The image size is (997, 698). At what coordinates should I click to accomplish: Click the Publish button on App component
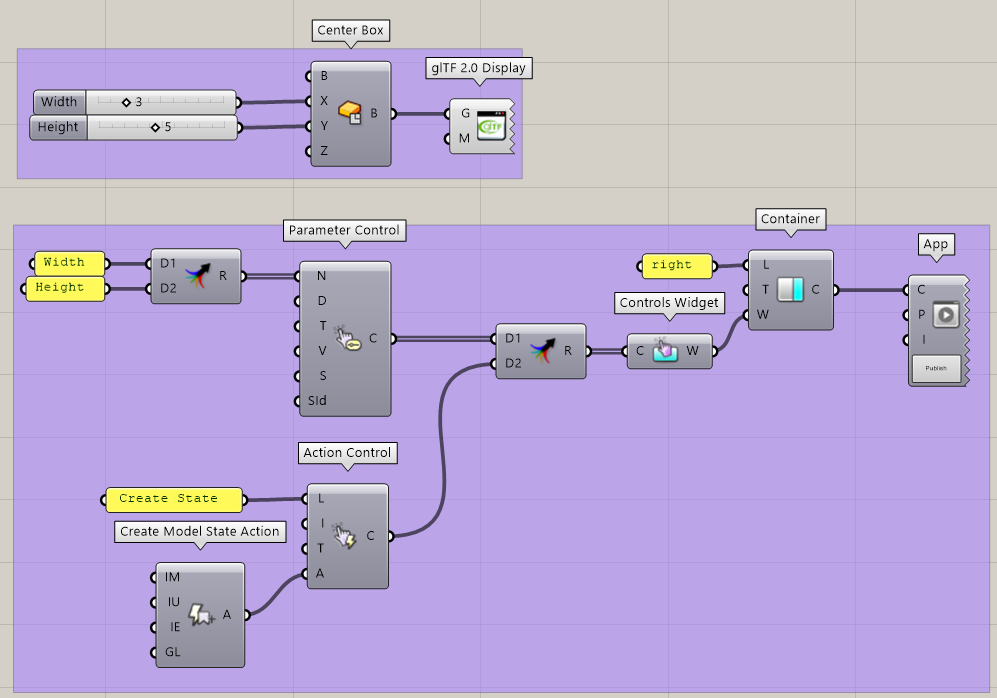tap(936, 368)
